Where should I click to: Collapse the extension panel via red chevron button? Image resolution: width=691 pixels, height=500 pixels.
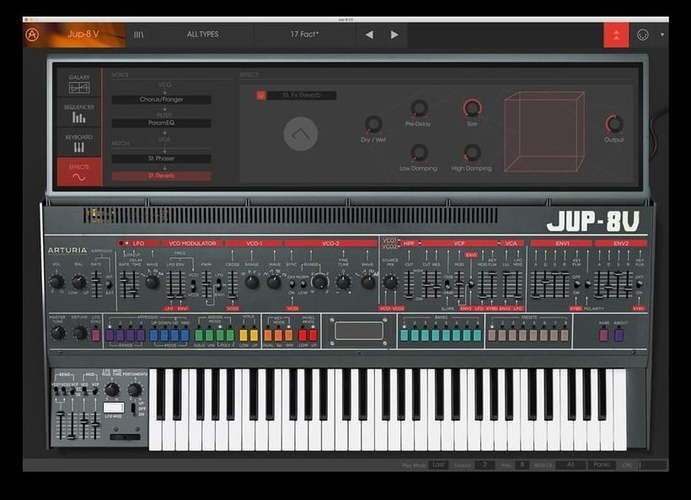click(x=616, y=35)
